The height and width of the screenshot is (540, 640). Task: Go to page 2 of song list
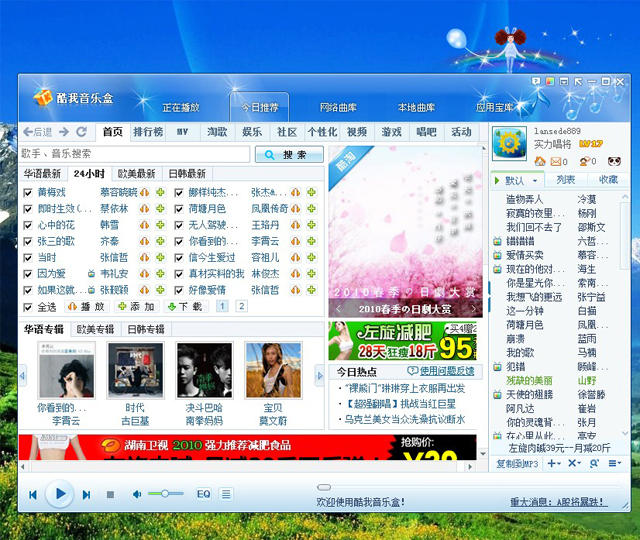[241, 306]
